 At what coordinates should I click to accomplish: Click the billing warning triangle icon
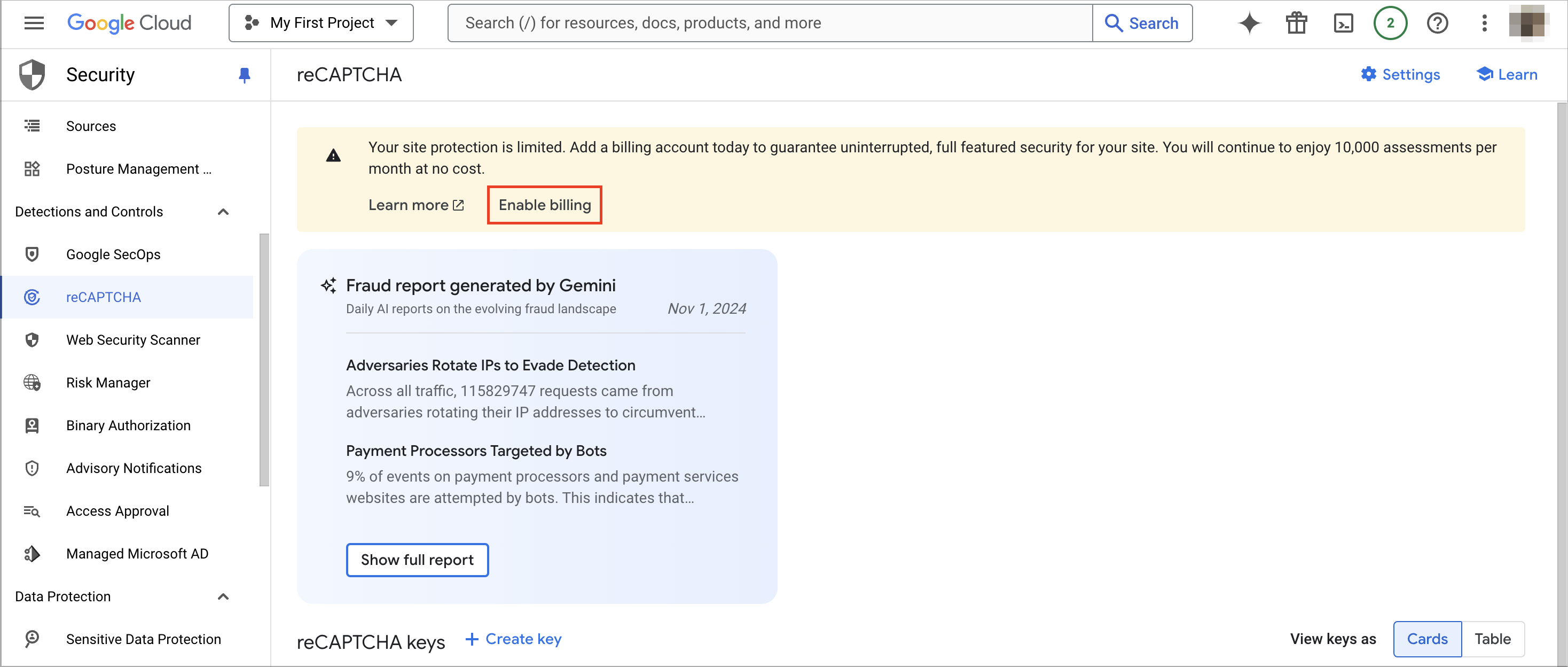pos(334,156)
